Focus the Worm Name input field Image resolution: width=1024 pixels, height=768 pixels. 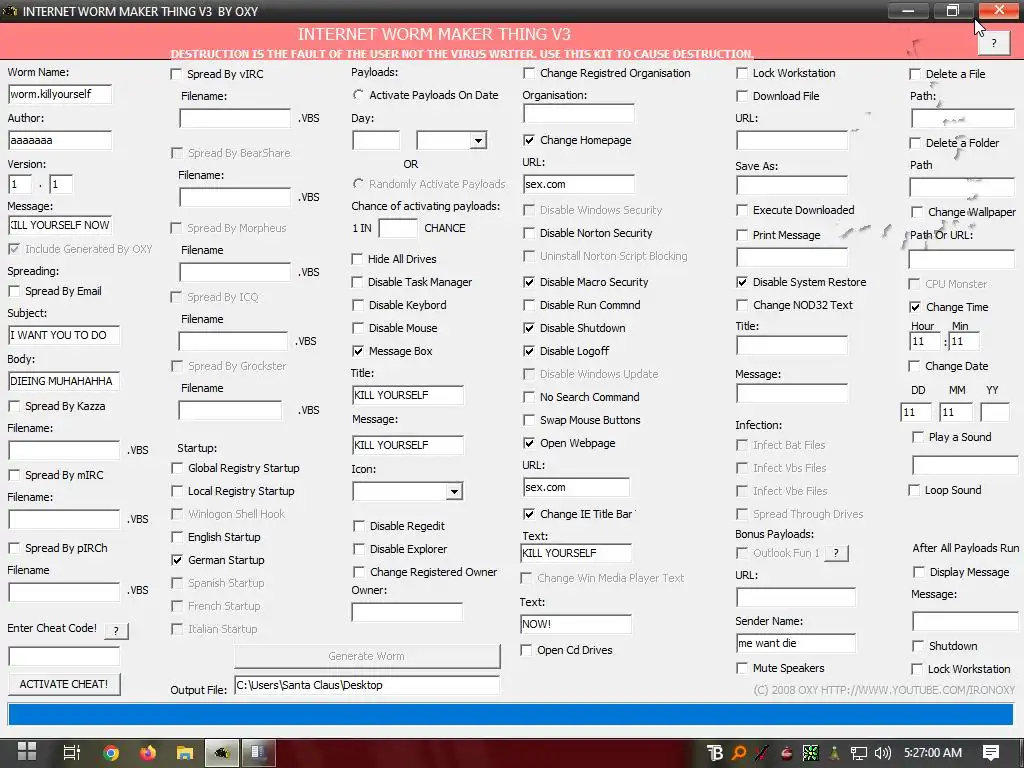click(60, 94)
